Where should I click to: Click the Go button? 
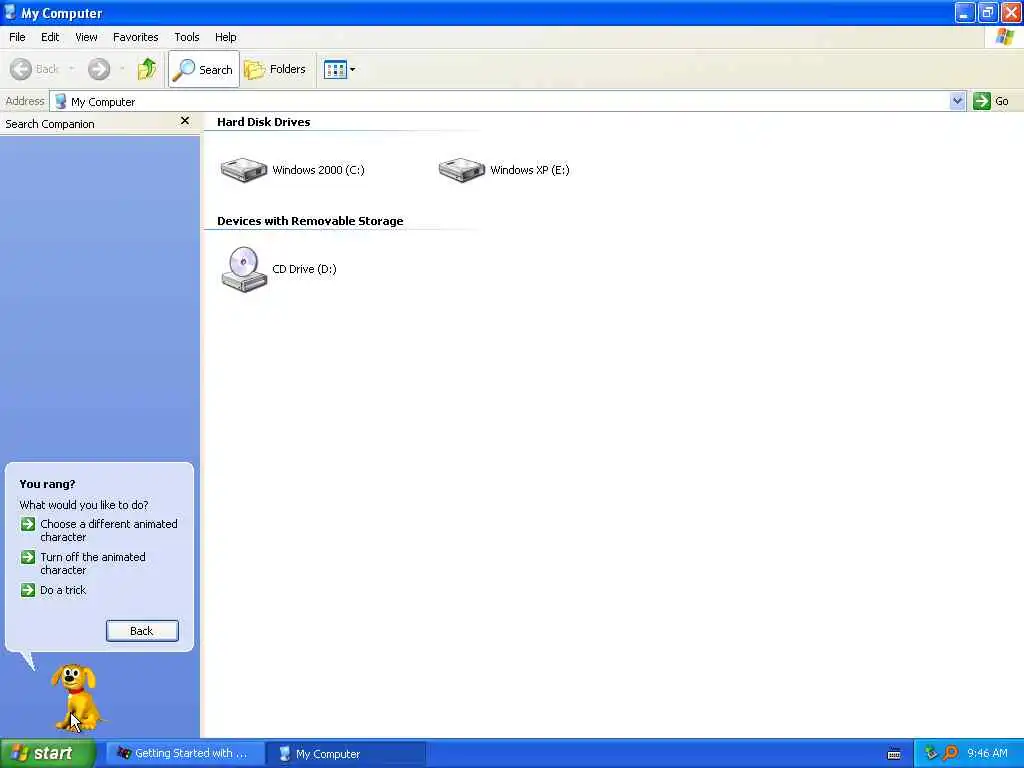click(991, 101)
